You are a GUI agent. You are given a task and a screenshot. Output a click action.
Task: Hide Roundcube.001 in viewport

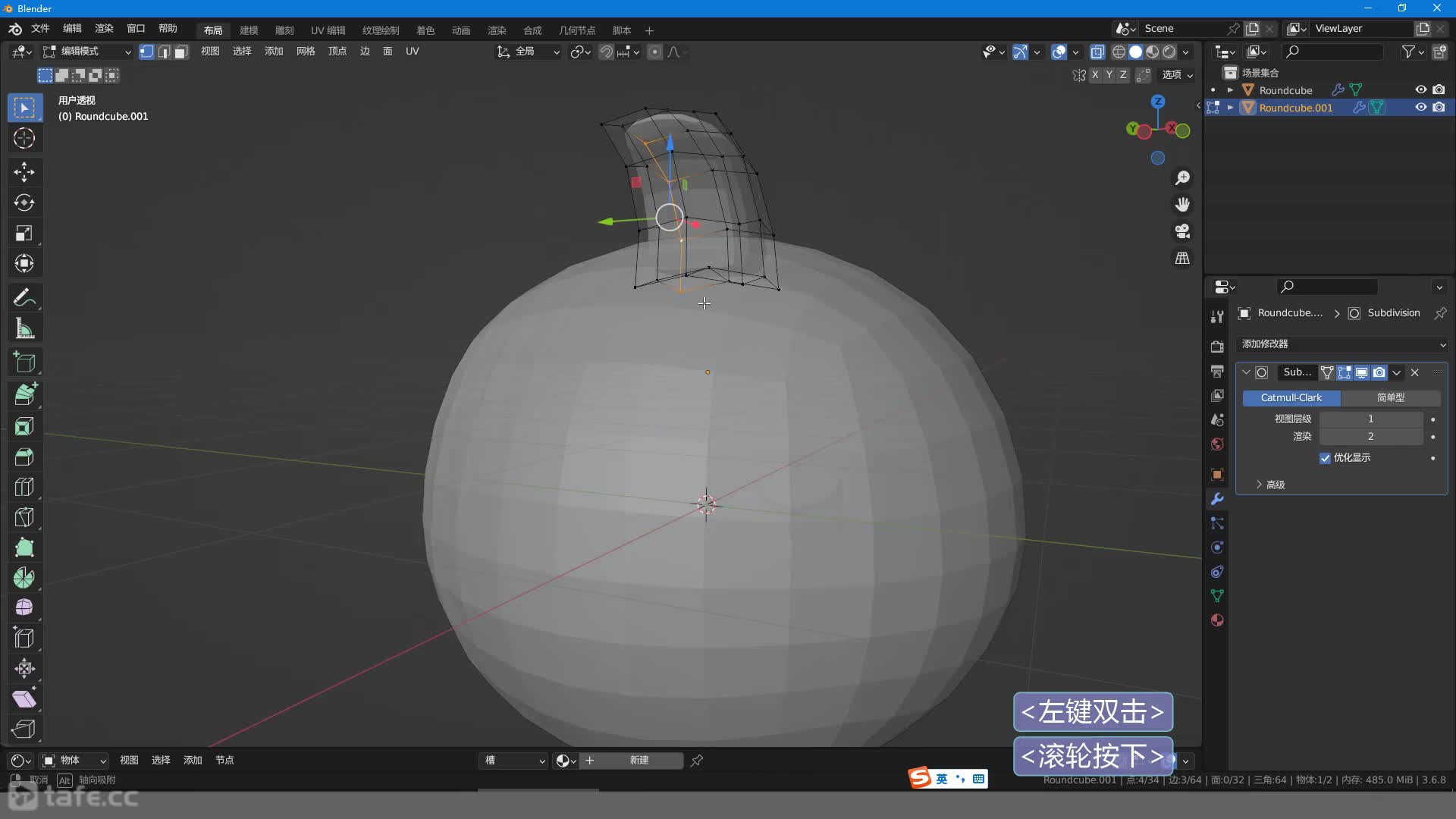click(x=1420, y=107)
